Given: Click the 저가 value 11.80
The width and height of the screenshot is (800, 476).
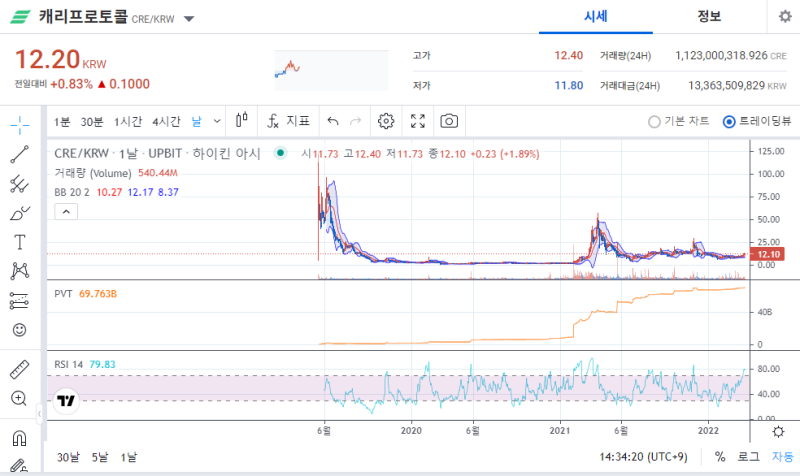Looking at the screenshot, I should click(x=568, y=85).
